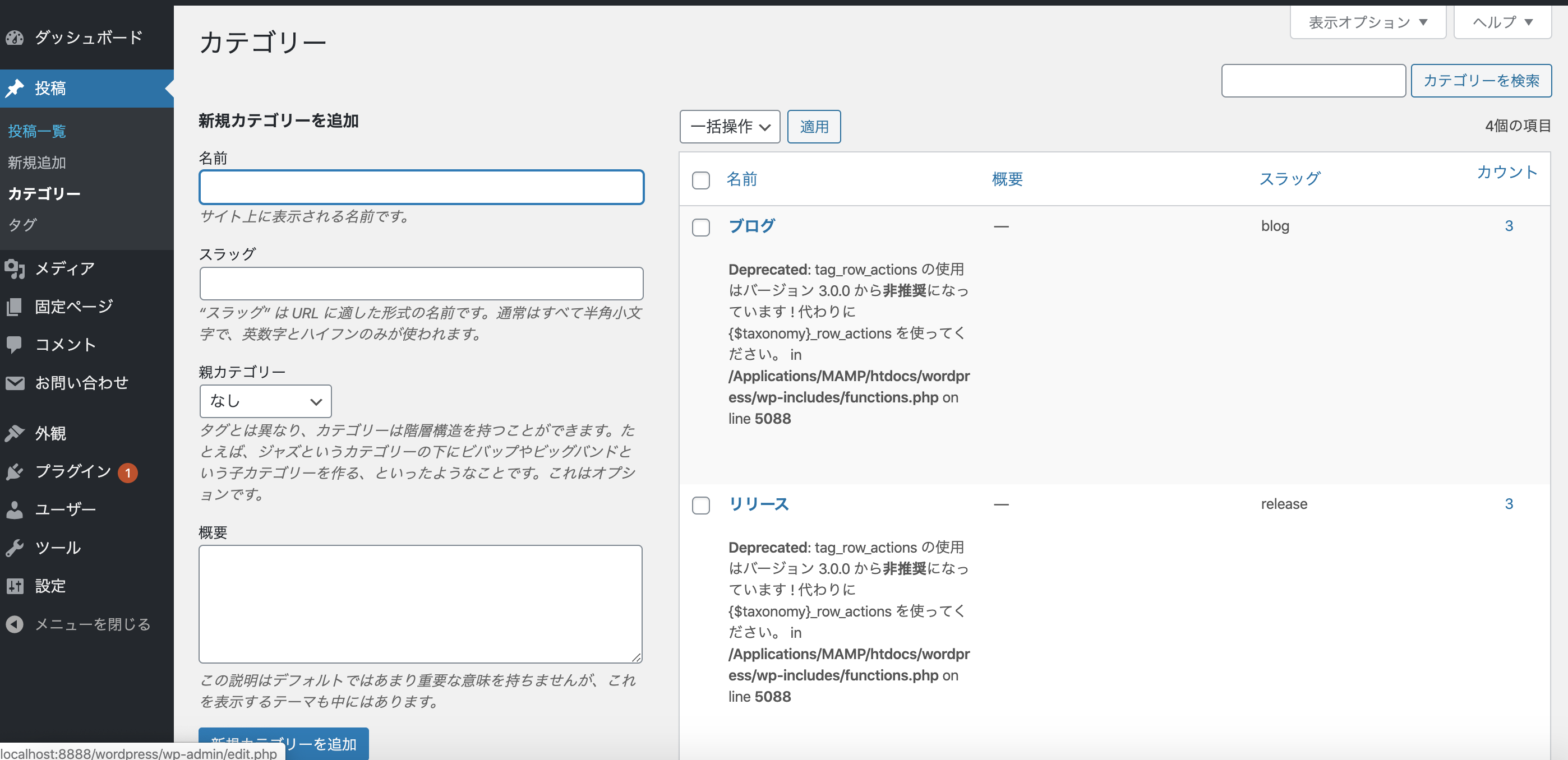This screenshot has width=1568, height=760.
Task: Click inside the category search field
Action: click(1312, 80)
